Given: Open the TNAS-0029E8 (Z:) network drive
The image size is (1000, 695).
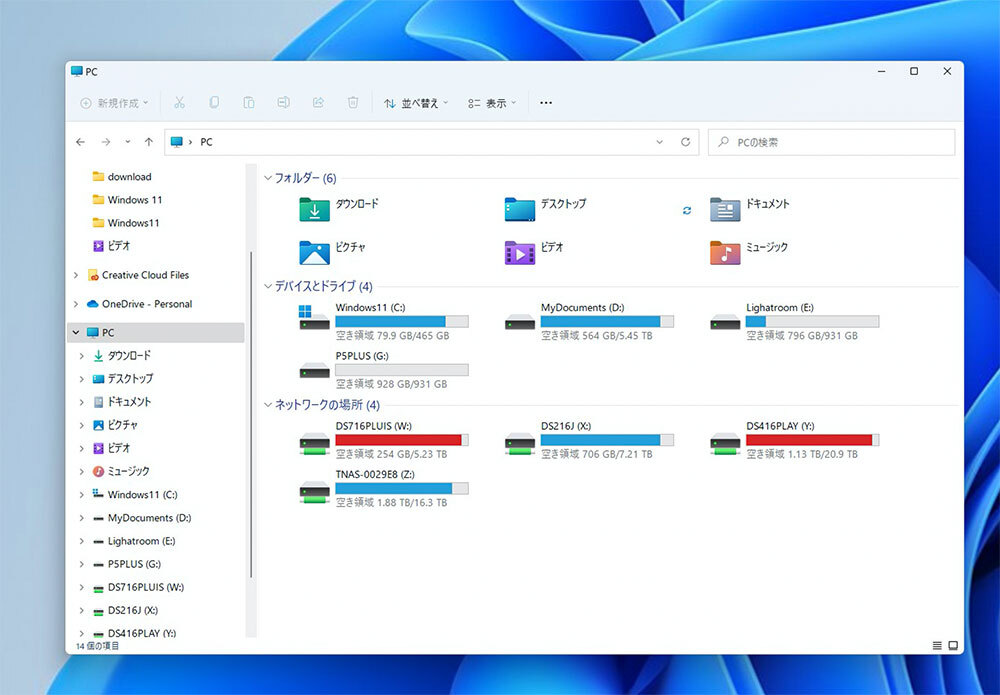Looking at the screenshot, I should point(313,490).
